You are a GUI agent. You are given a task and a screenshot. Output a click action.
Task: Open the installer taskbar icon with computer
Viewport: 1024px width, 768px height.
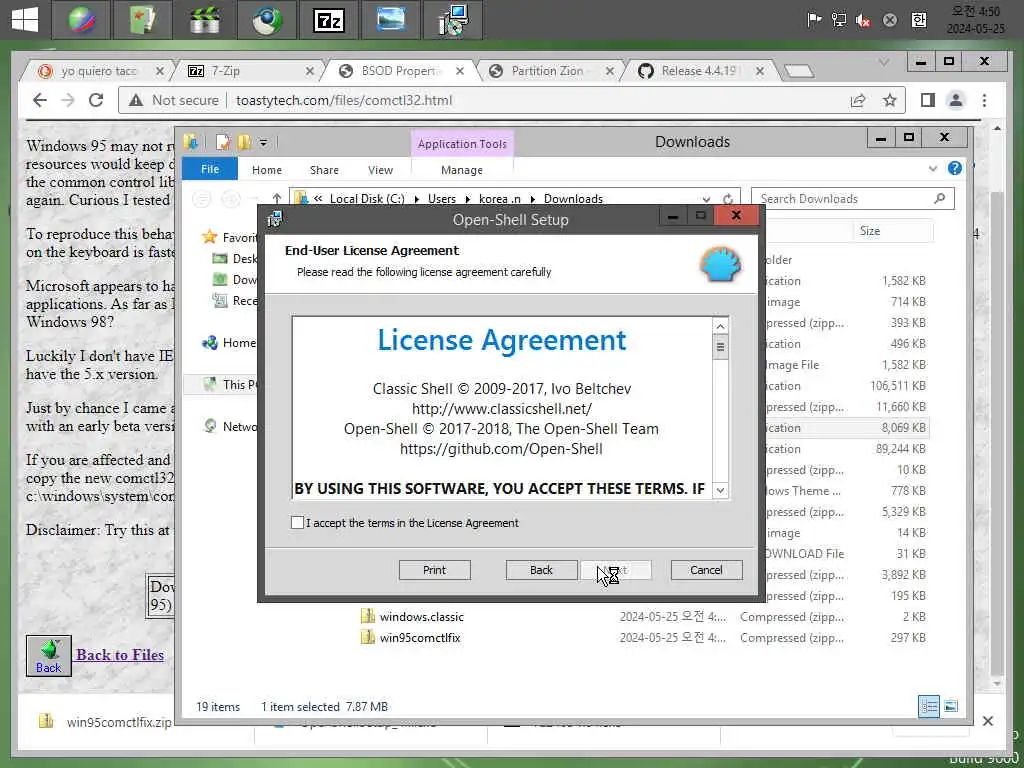click(453, 20)
